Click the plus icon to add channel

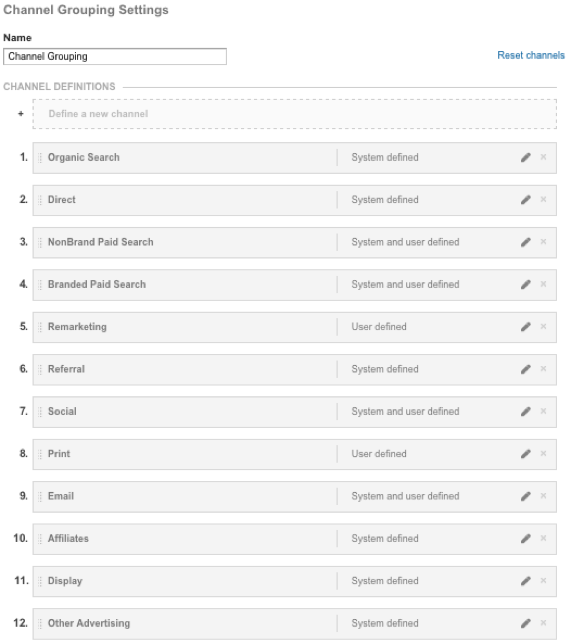pos(21,114)
